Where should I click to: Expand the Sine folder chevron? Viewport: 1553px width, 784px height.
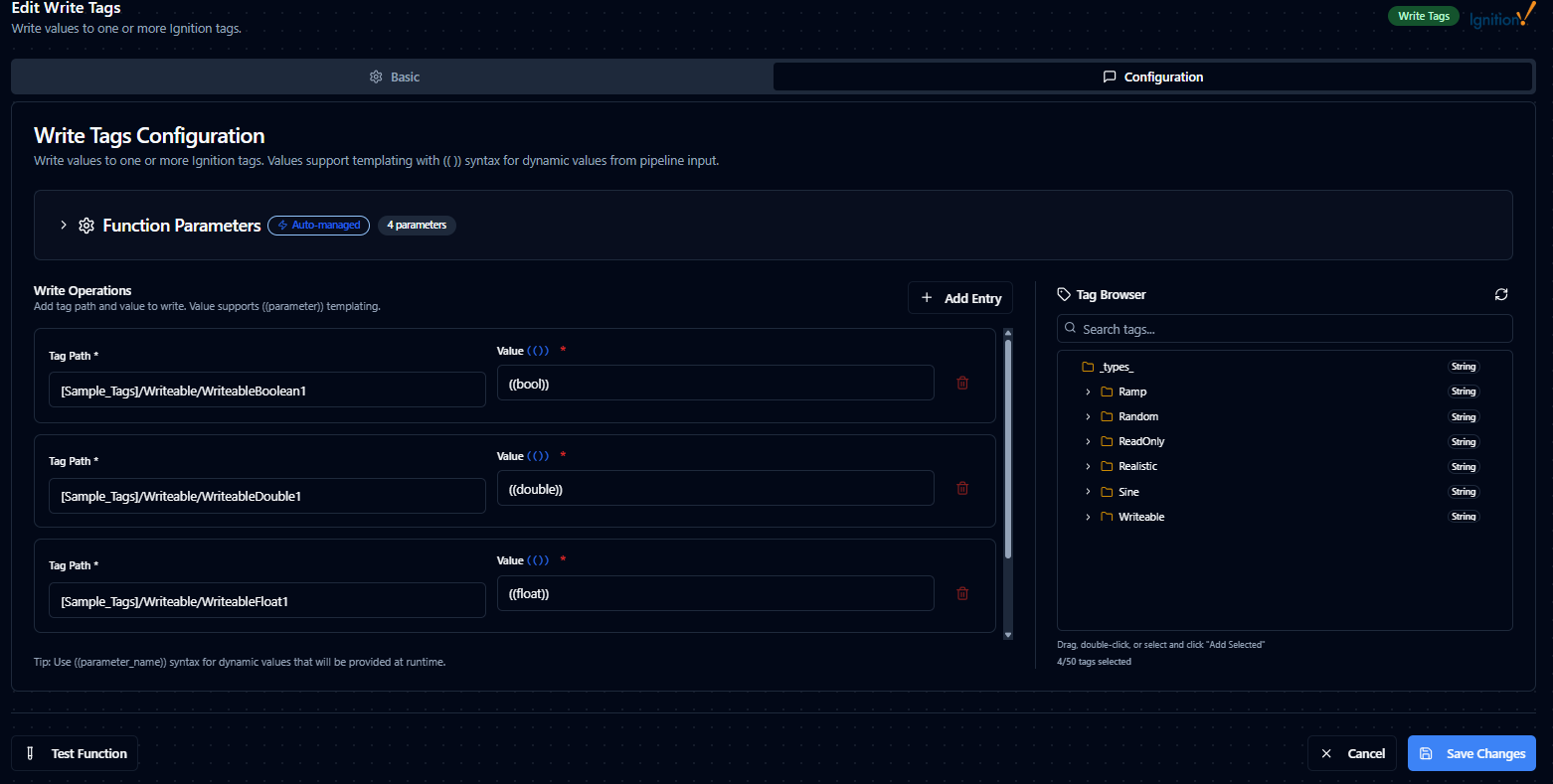1088,492
